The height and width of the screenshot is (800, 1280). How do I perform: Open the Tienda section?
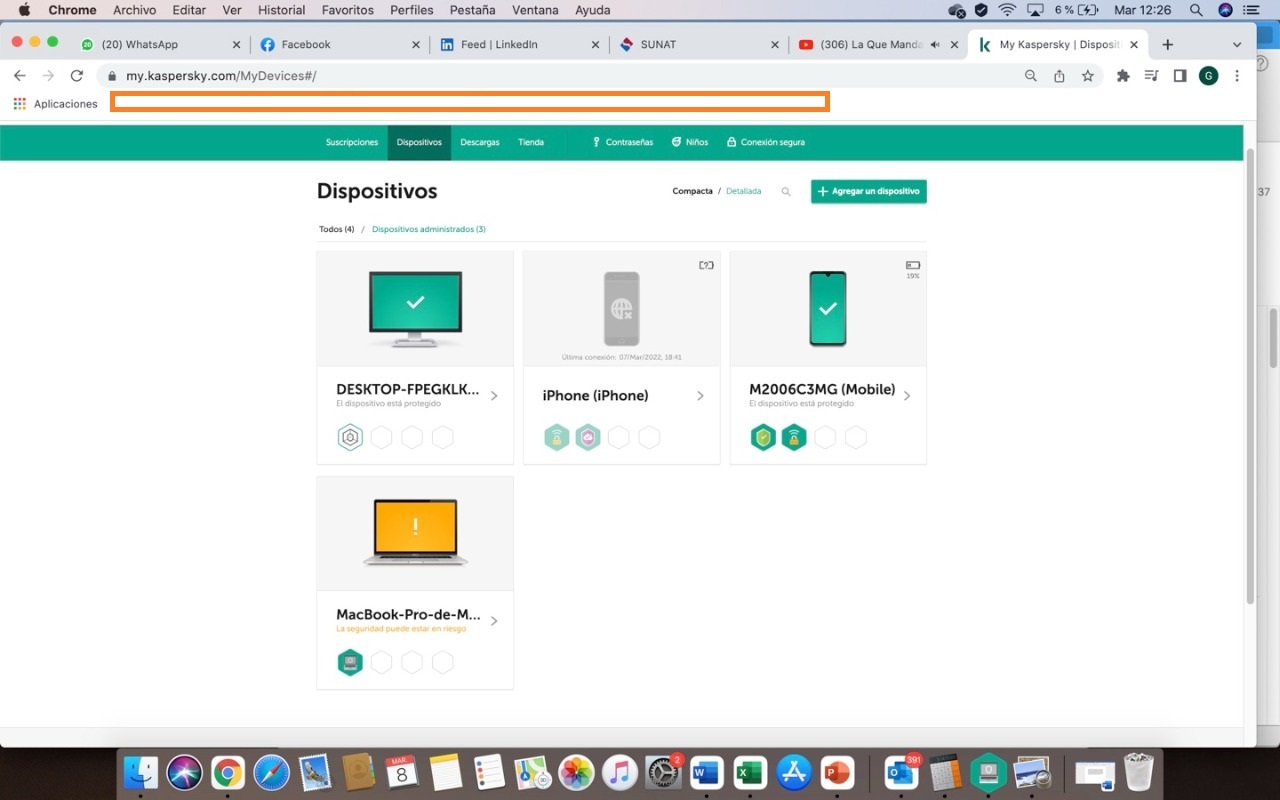(x=531, y=142)
